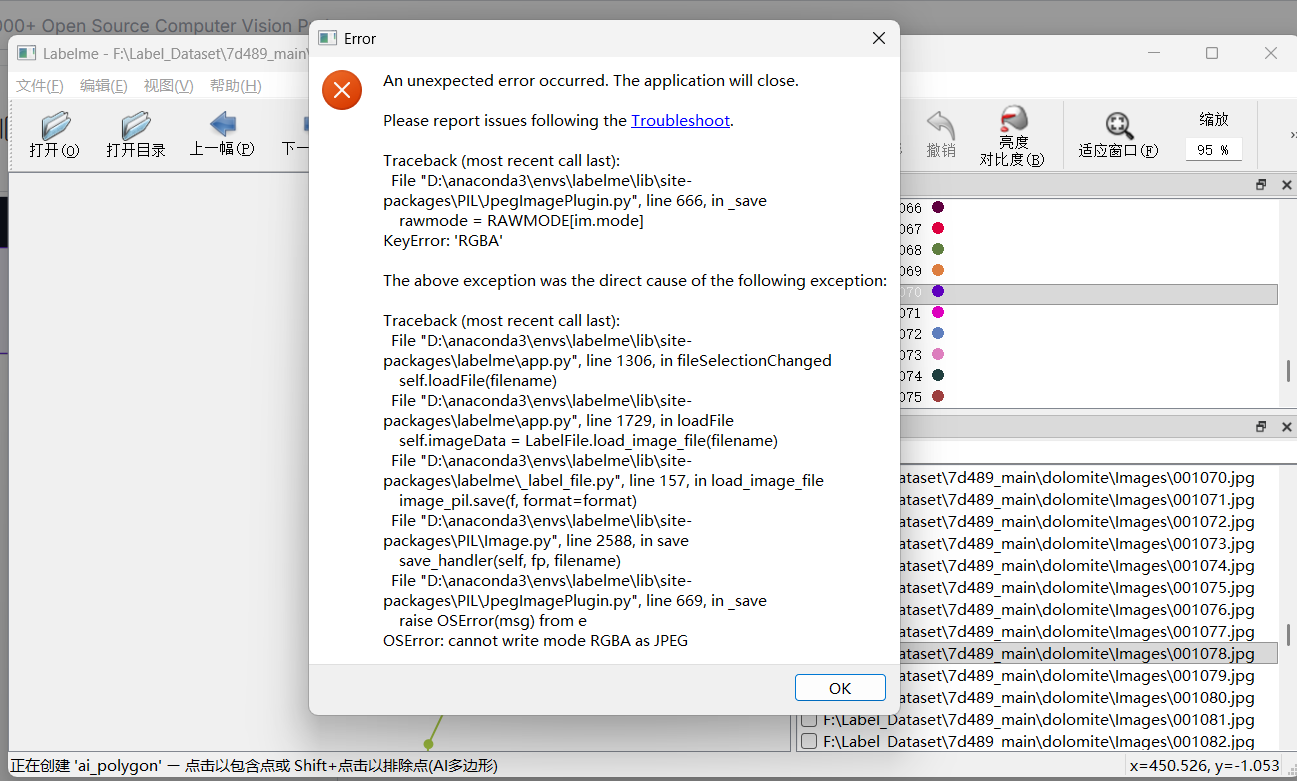Screen dimensions: 1297x781
Task: Click the OK button in Error dialog
Action: (840, 688)
